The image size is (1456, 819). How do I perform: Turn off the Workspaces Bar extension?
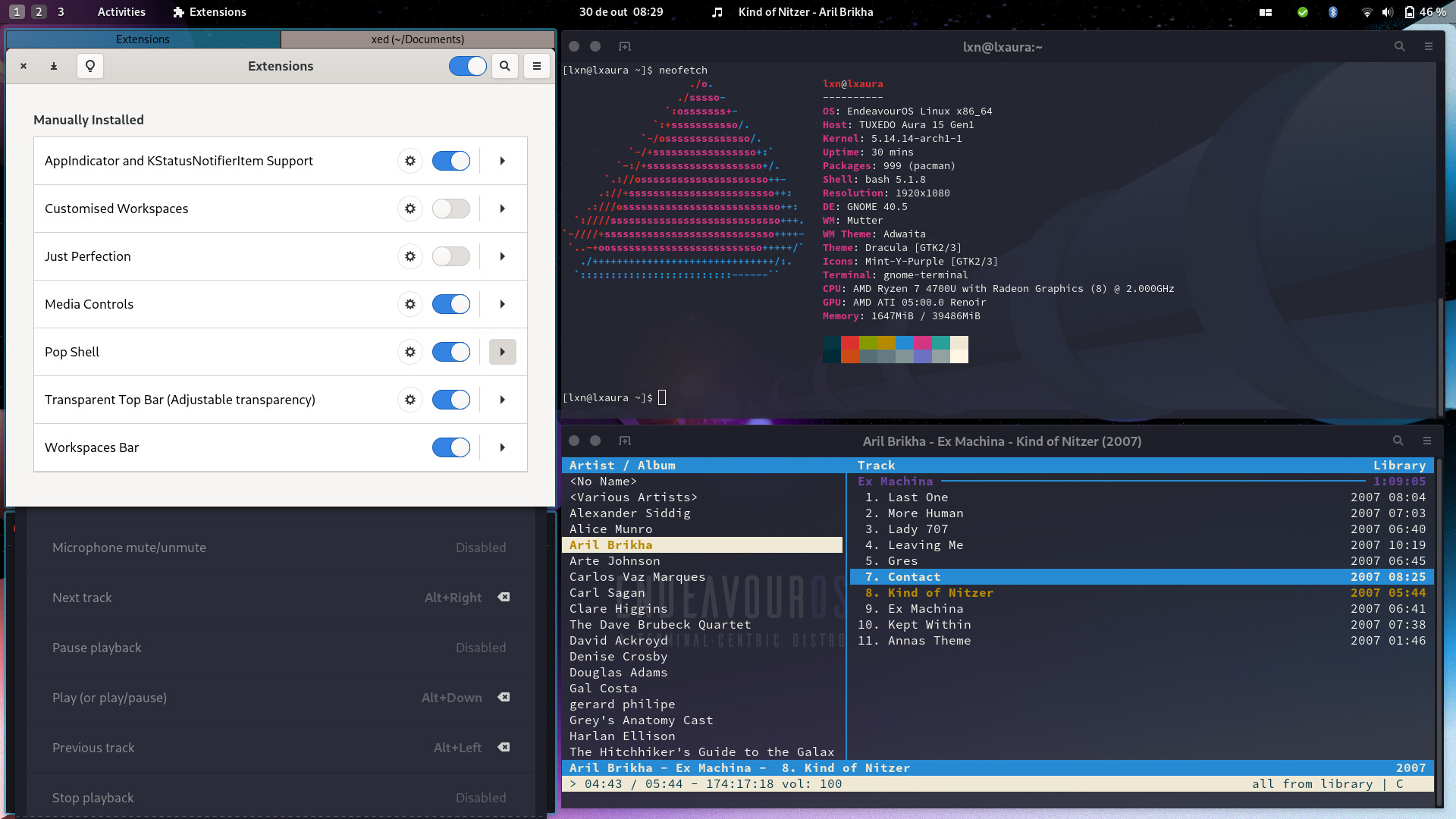point(450,447)
